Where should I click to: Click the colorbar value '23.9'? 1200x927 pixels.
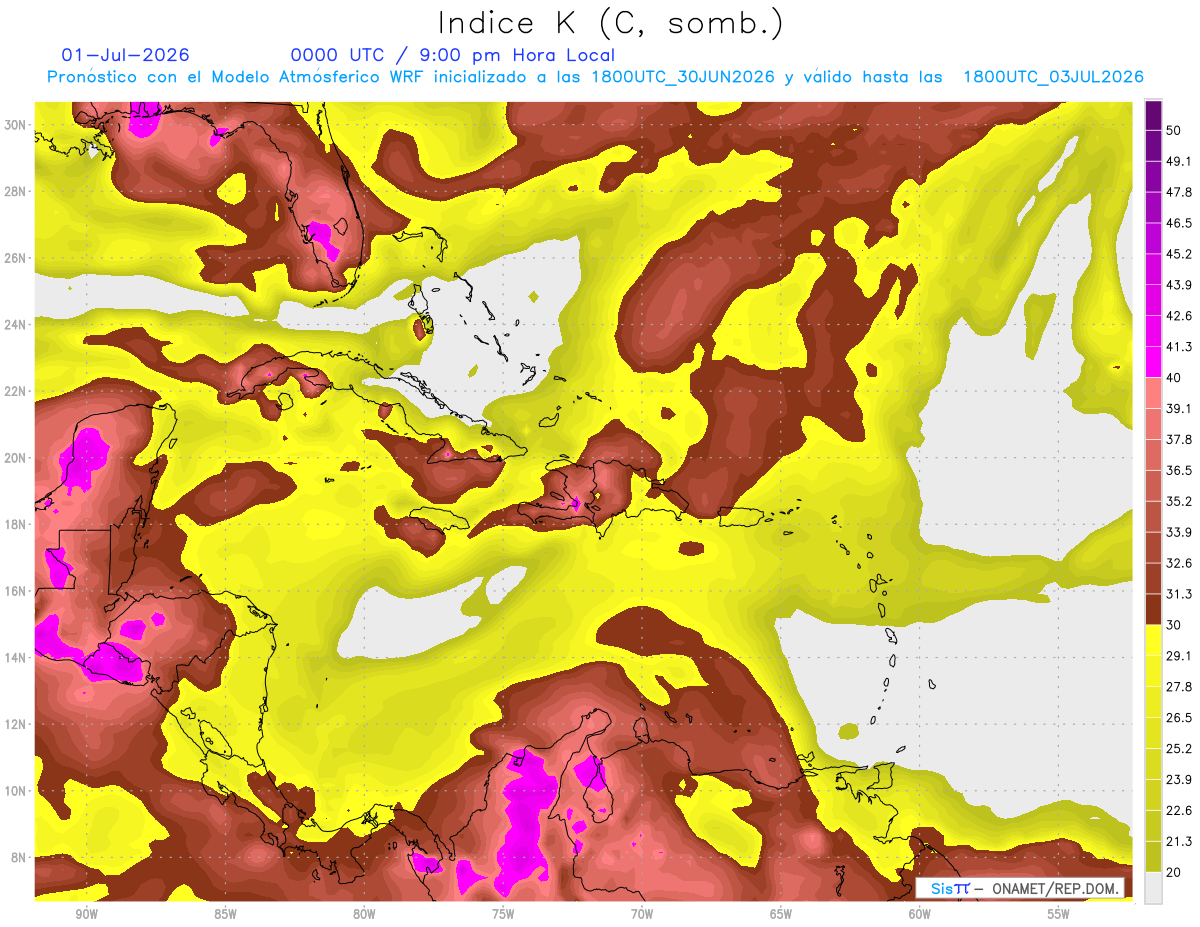1179,779
